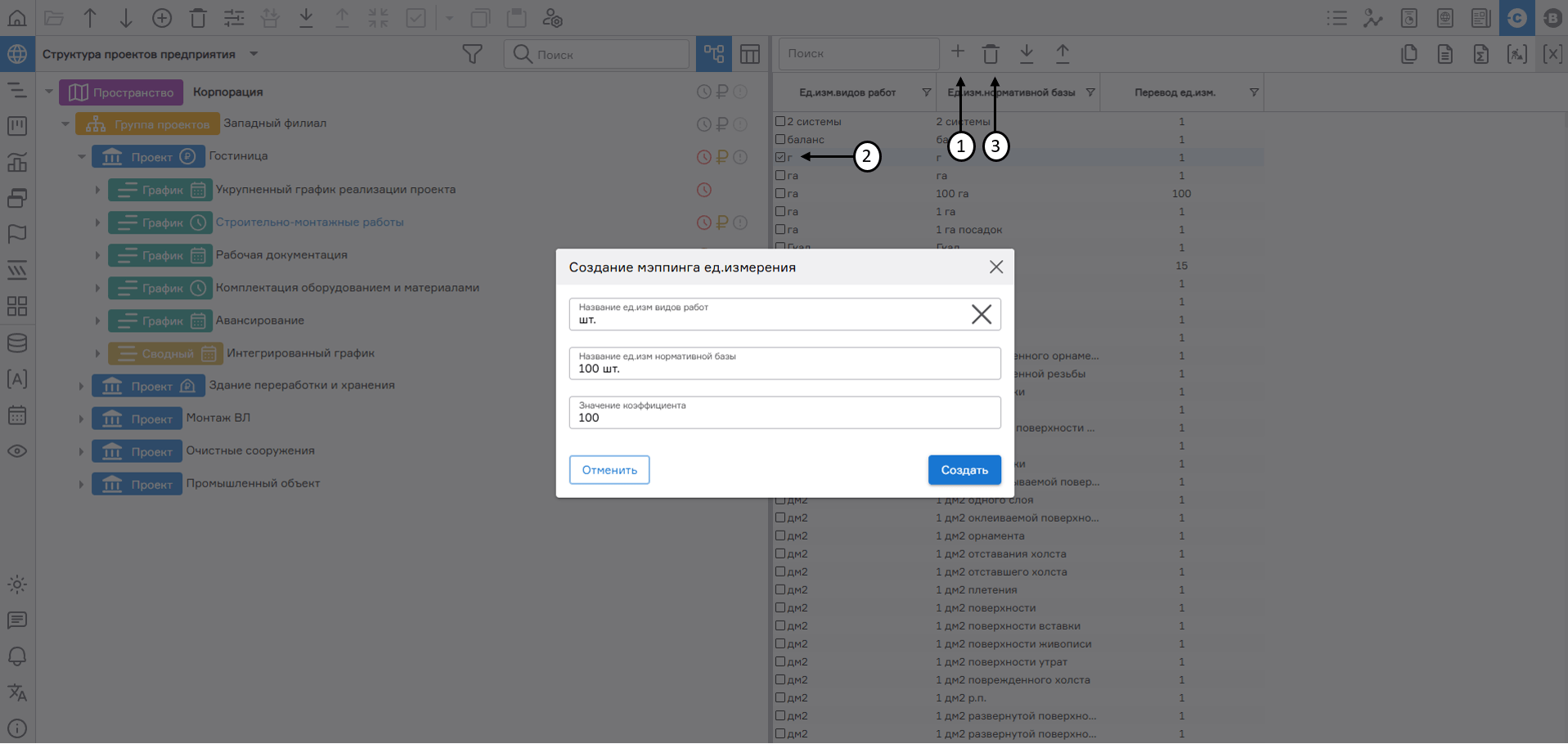Open user settings icon in the top toolbar

553,17
